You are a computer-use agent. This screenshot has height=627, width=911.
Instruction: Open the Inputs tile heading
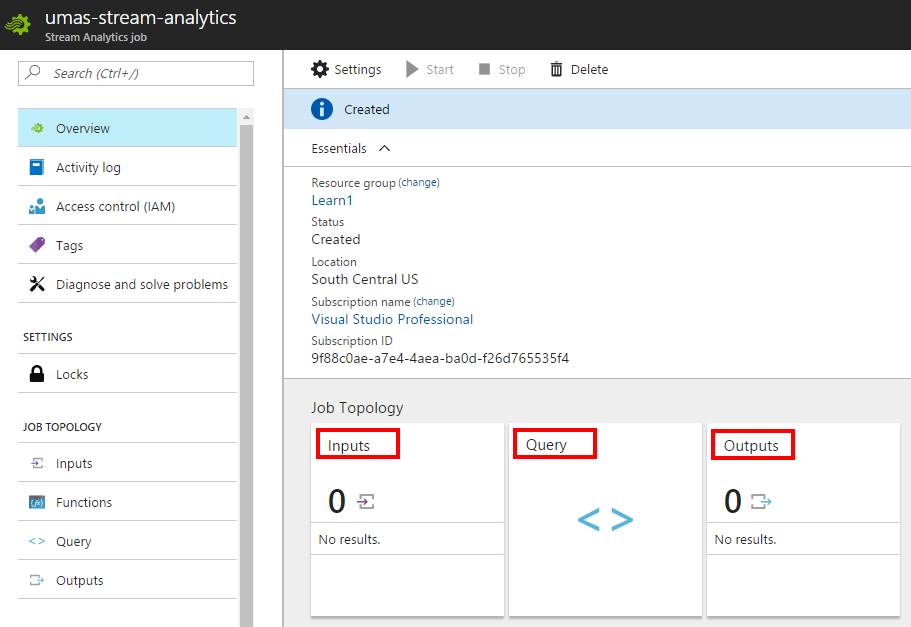pos(349,446)
